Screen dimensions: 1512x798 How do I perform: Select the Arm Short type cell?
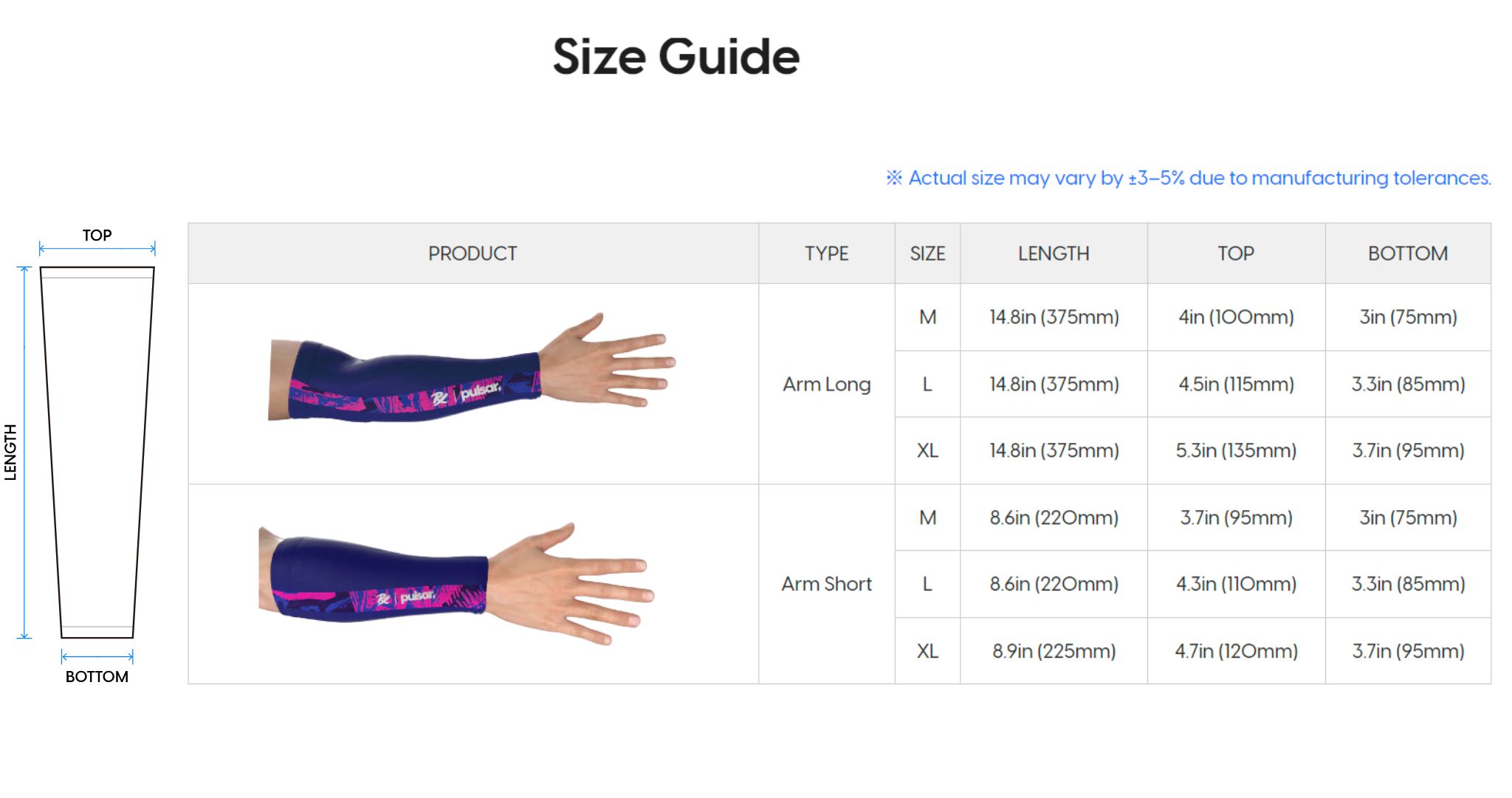[x=826, y=584]
